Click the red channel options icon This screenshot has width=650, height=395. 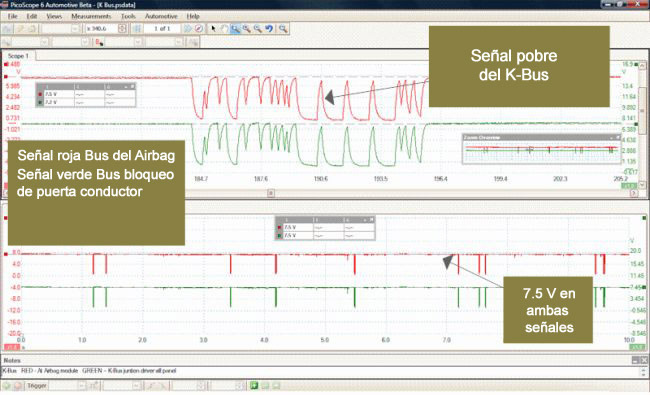pos(99,42)
